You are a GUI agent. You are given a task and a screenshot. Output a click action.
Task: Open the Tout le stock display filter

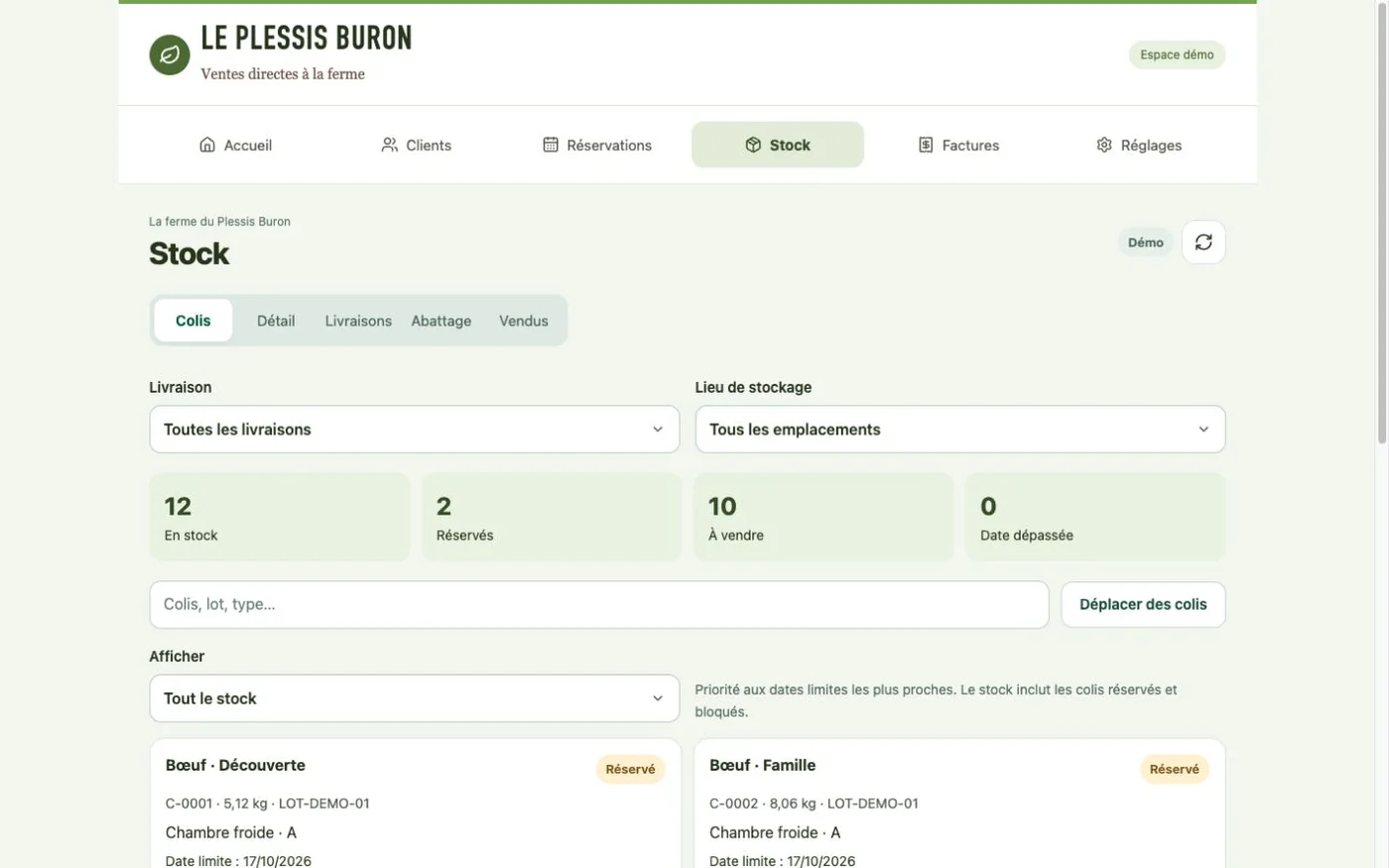(x=415, y=698)
